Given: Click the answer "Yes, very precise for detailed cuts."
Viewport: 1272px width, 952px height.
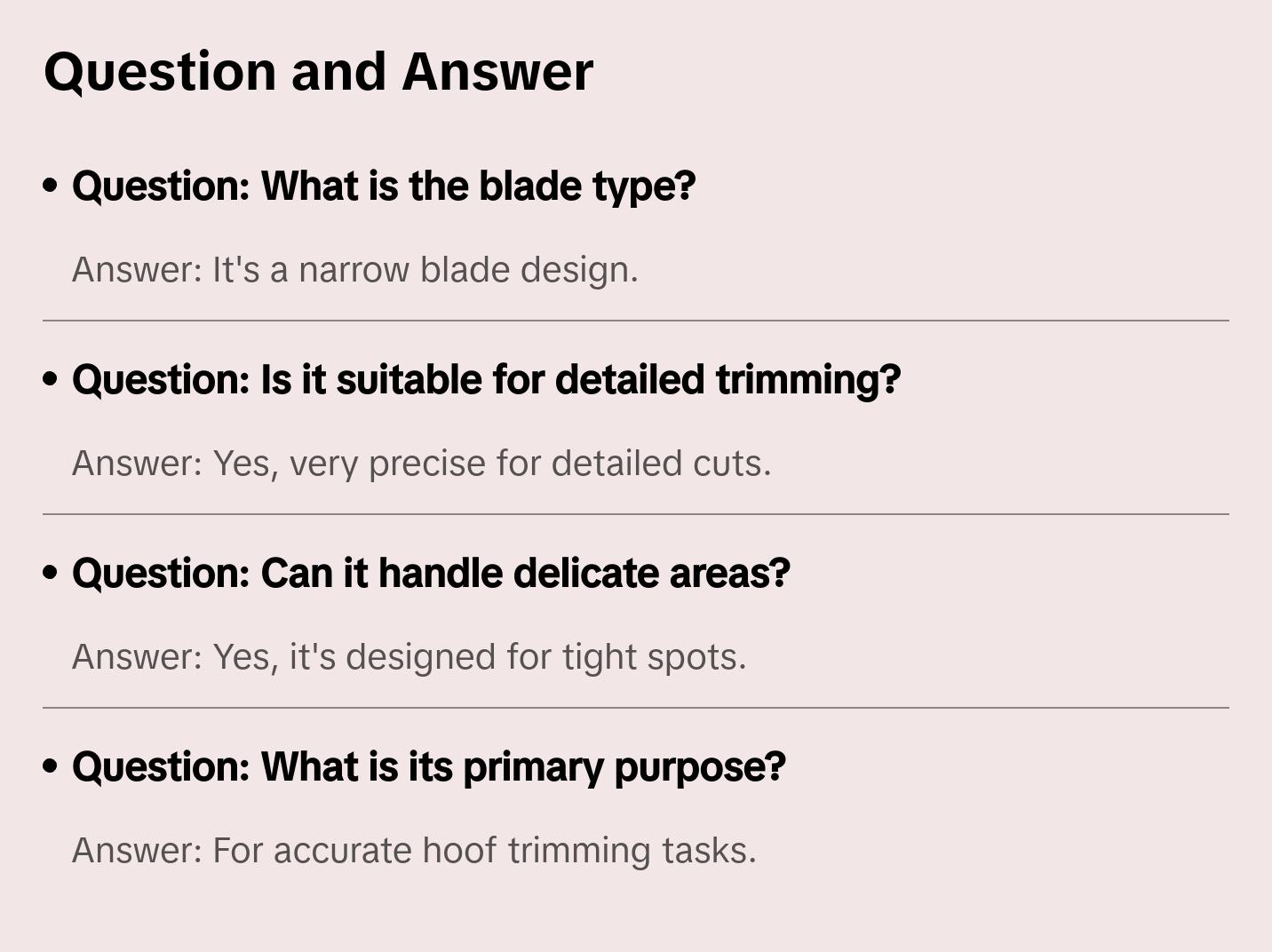Looking at the screenshot, I should point(421,464).
